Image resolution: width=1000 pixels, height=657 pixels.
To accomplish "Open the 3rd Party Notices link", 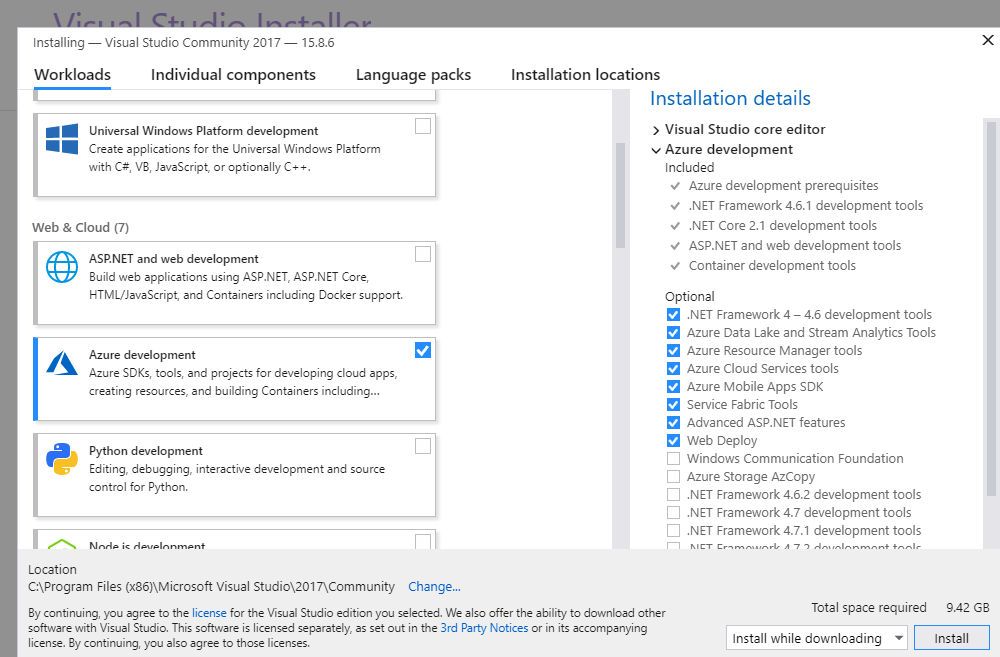I will (x=484, y=628).
